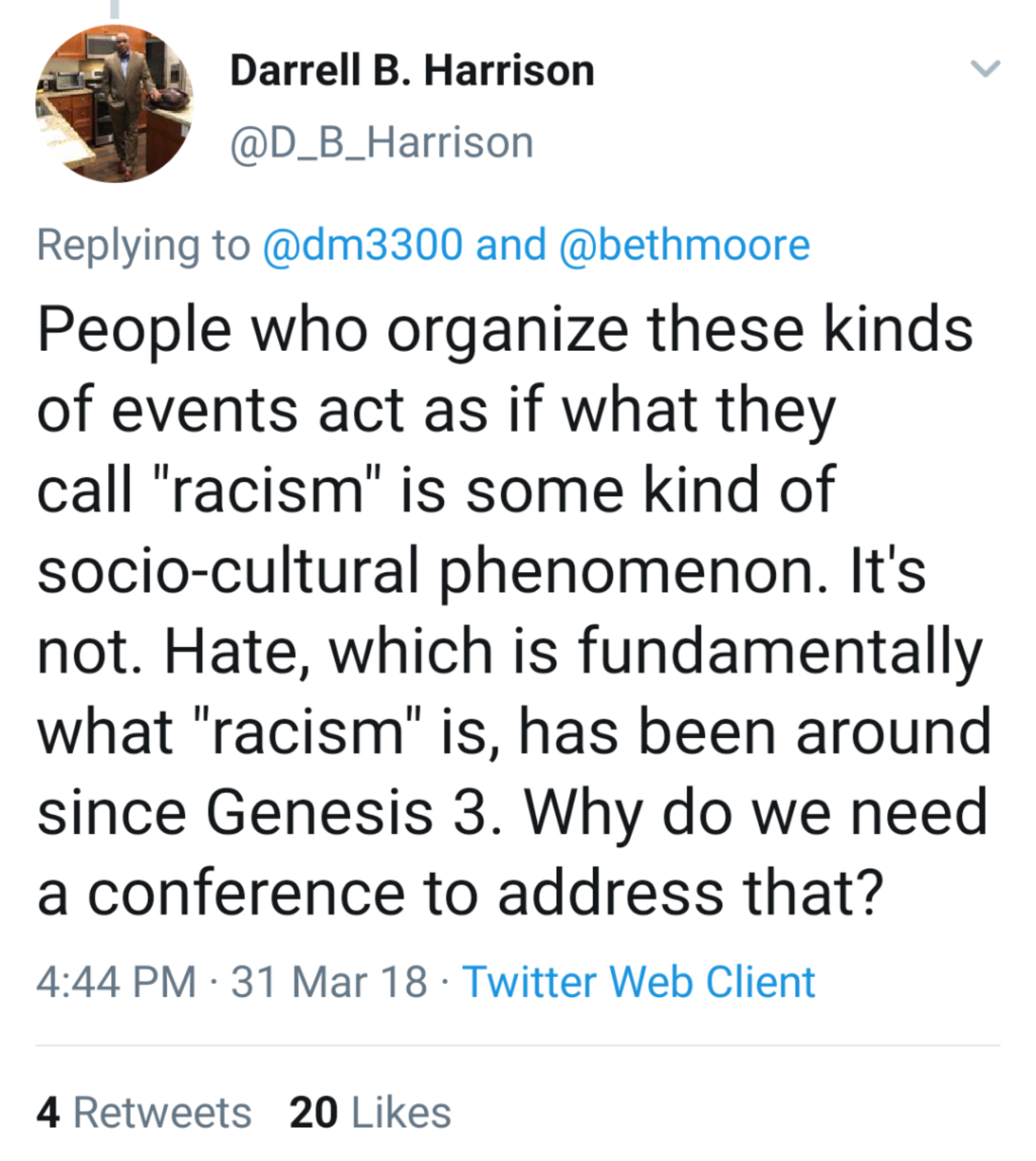Click the retweet count number 4
This screenshot has height=1161, width=1036.
(48, 1113)
